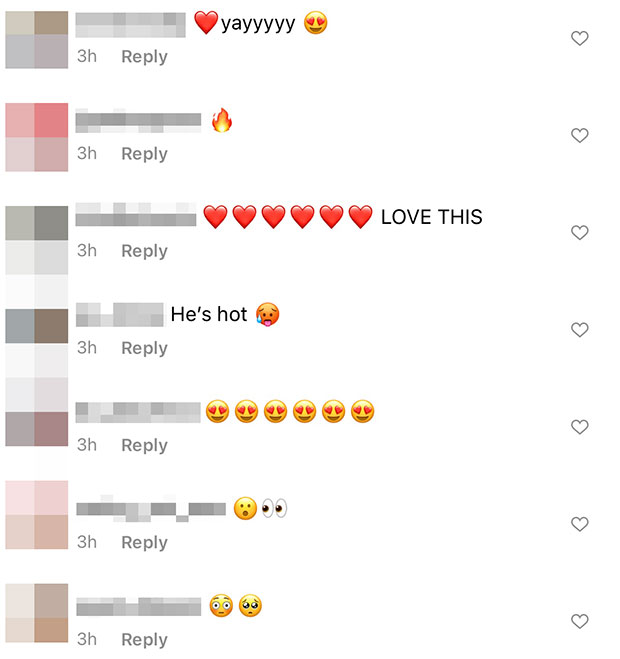Open profile picture of 'yayyyyy' commenter
The image size is (620, 659).
click(x=37, y=40)
